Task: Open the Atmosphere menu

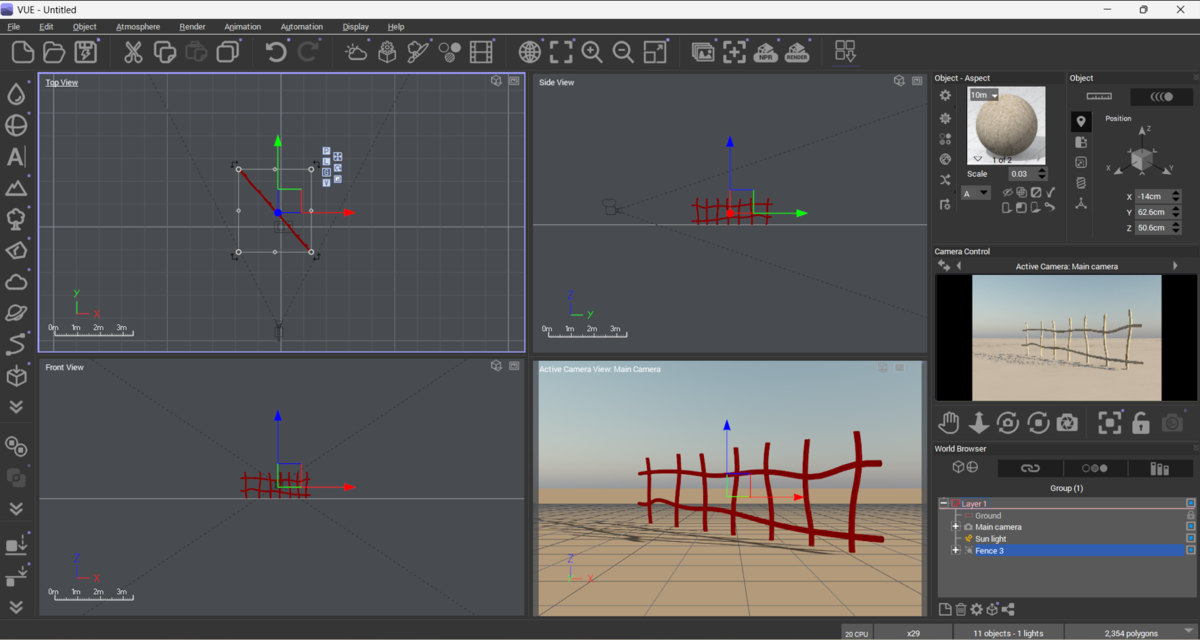Action: pos(138,27)
